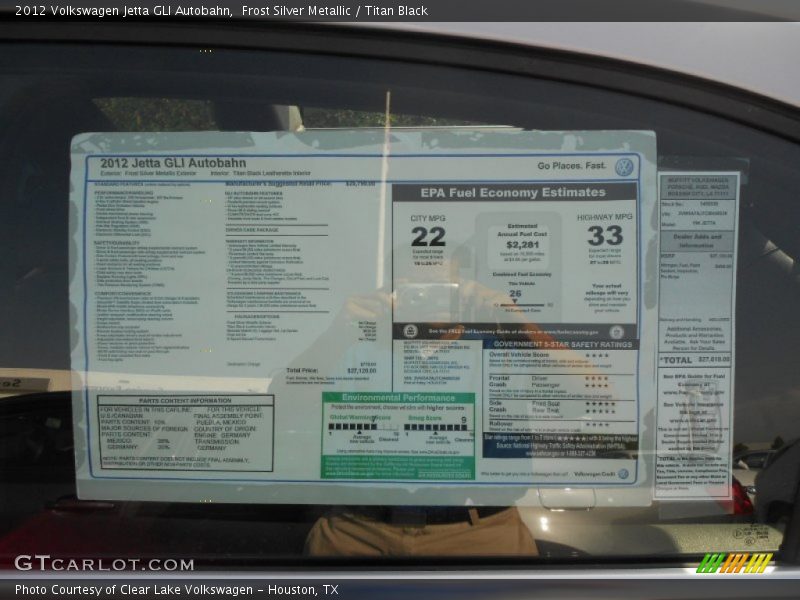The image size is (800, 600).
Task: Click the Frontal Crash Driver star rating
Action: point(596,379)
